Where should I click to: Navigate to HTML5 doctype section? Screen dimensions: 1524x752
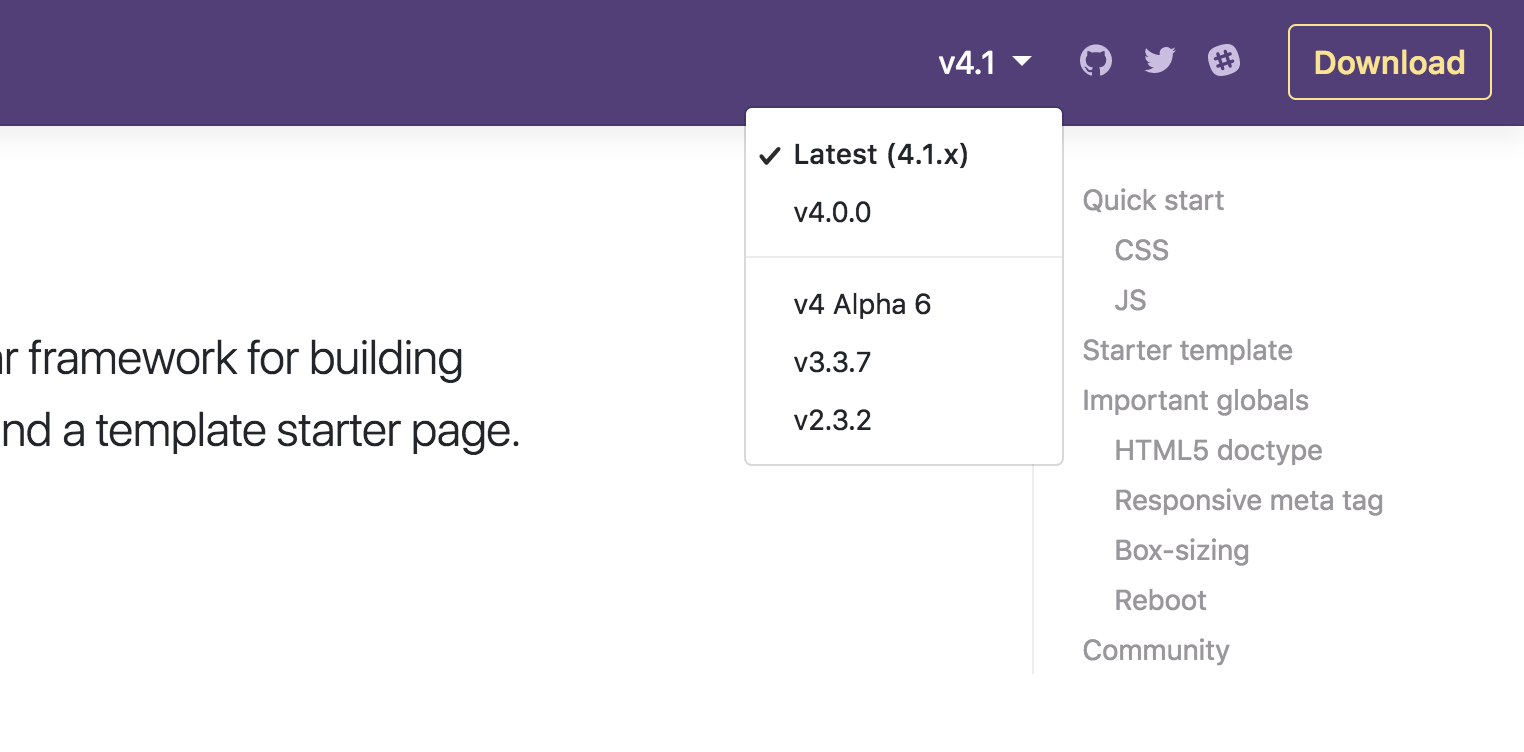(1218, 450)
